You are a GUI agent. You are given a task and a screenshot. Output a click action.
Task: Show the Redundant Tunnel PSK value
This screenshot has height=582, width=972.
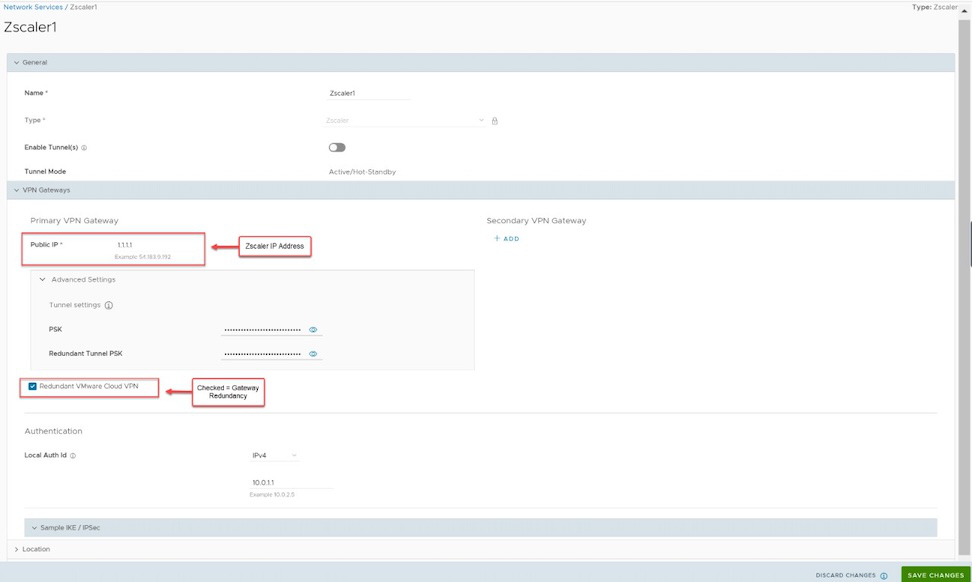point(313,354)
